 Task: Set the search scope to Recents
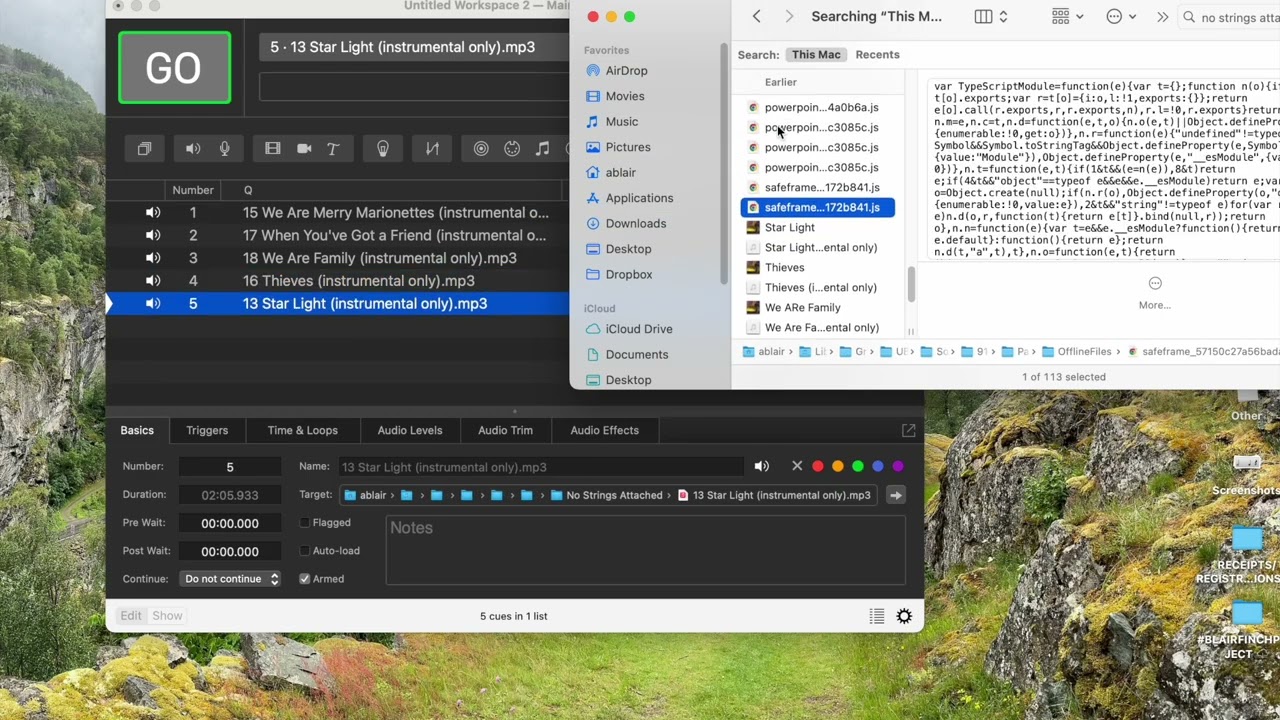click(877, 55)
